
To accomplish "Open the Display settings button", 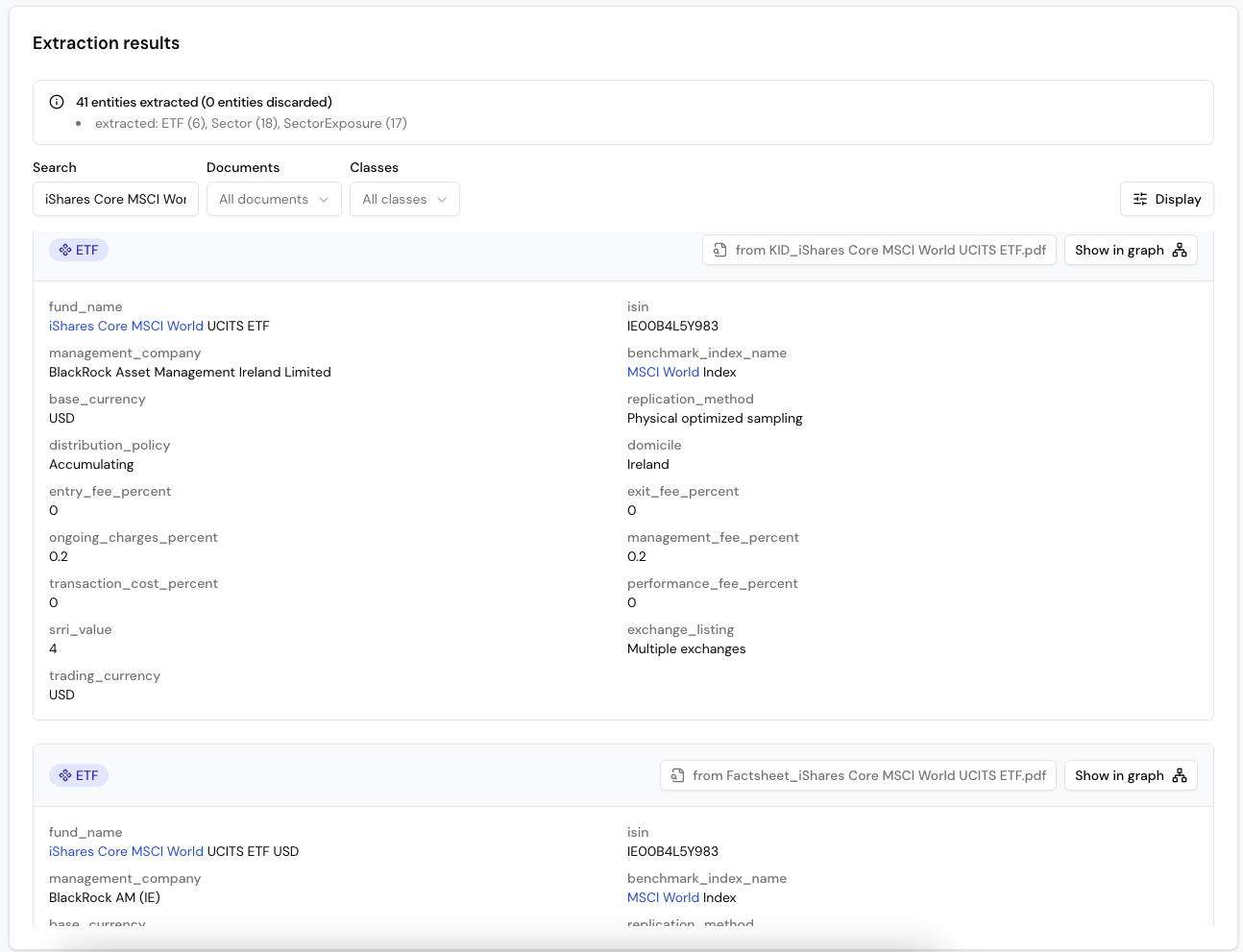I will click(1166, 199).
